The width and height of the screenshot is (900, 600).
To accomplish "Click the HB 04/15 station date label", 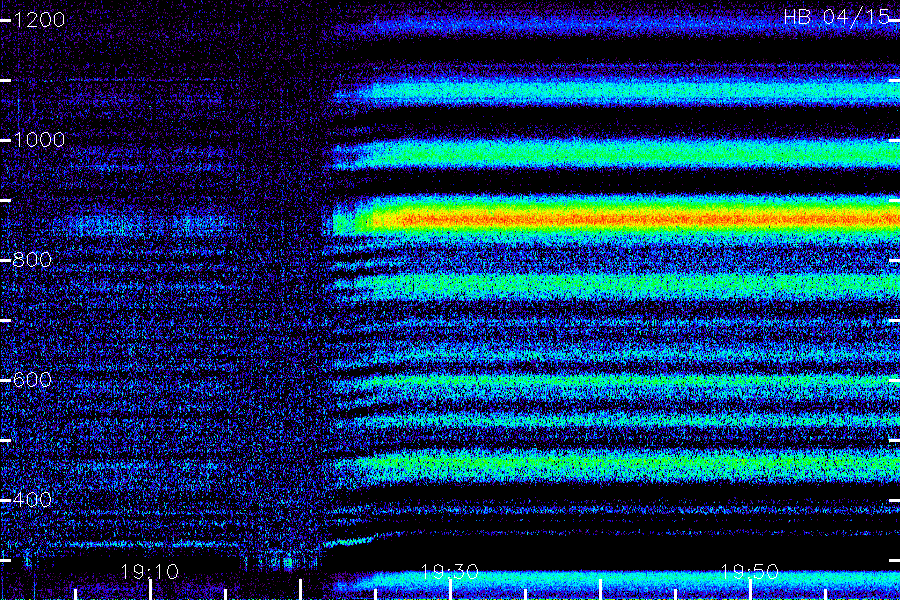I will click(836, 17).
